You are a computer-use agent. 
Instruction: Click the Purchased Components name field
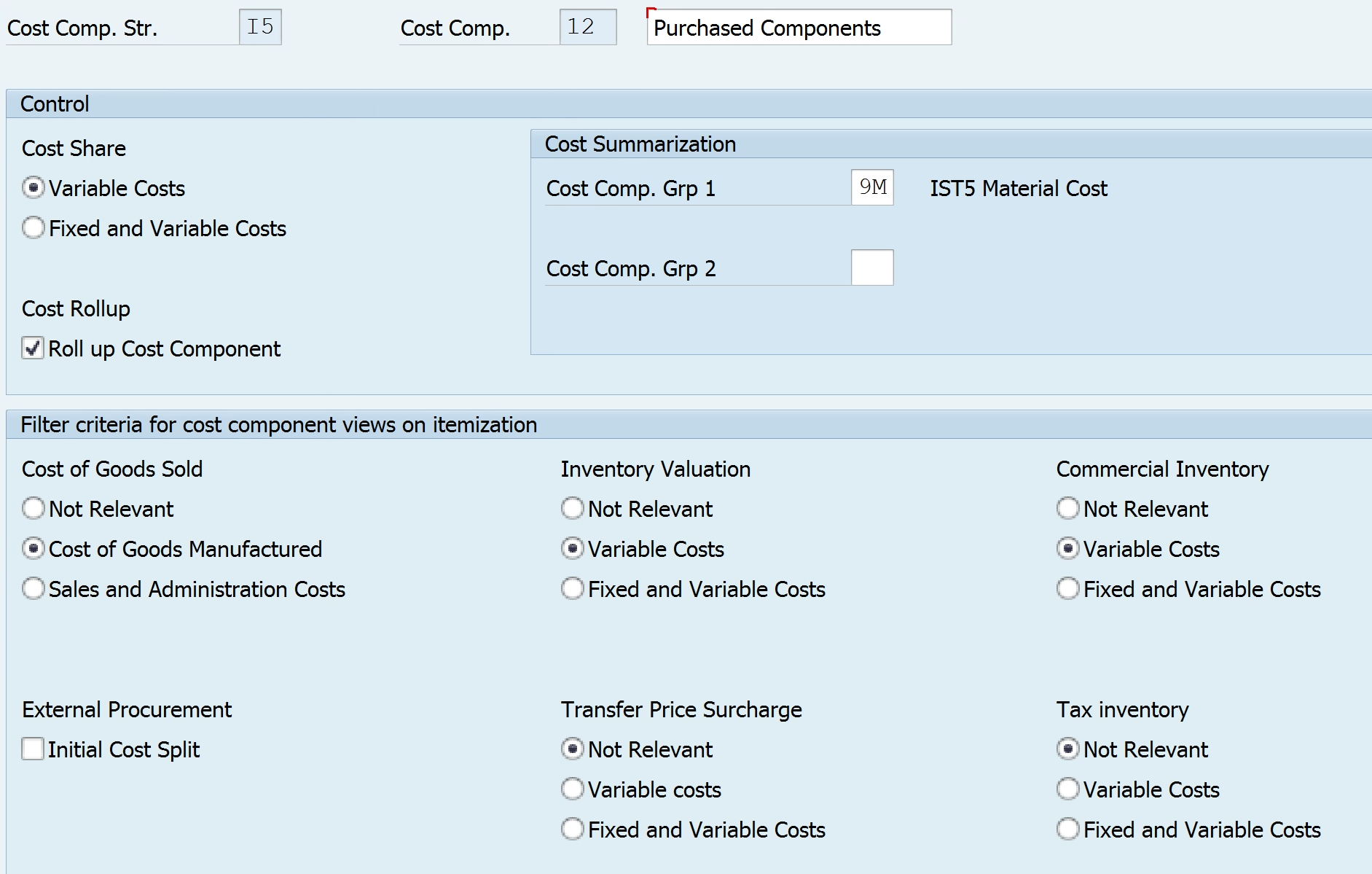pyautogui.click(x=799, y=28)
